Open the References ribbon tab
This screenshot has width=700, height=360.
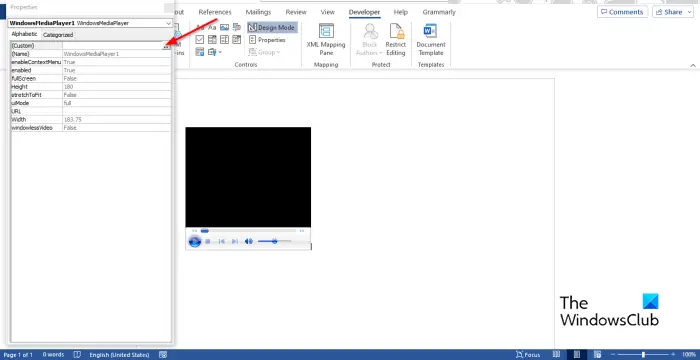pos(215,12)
